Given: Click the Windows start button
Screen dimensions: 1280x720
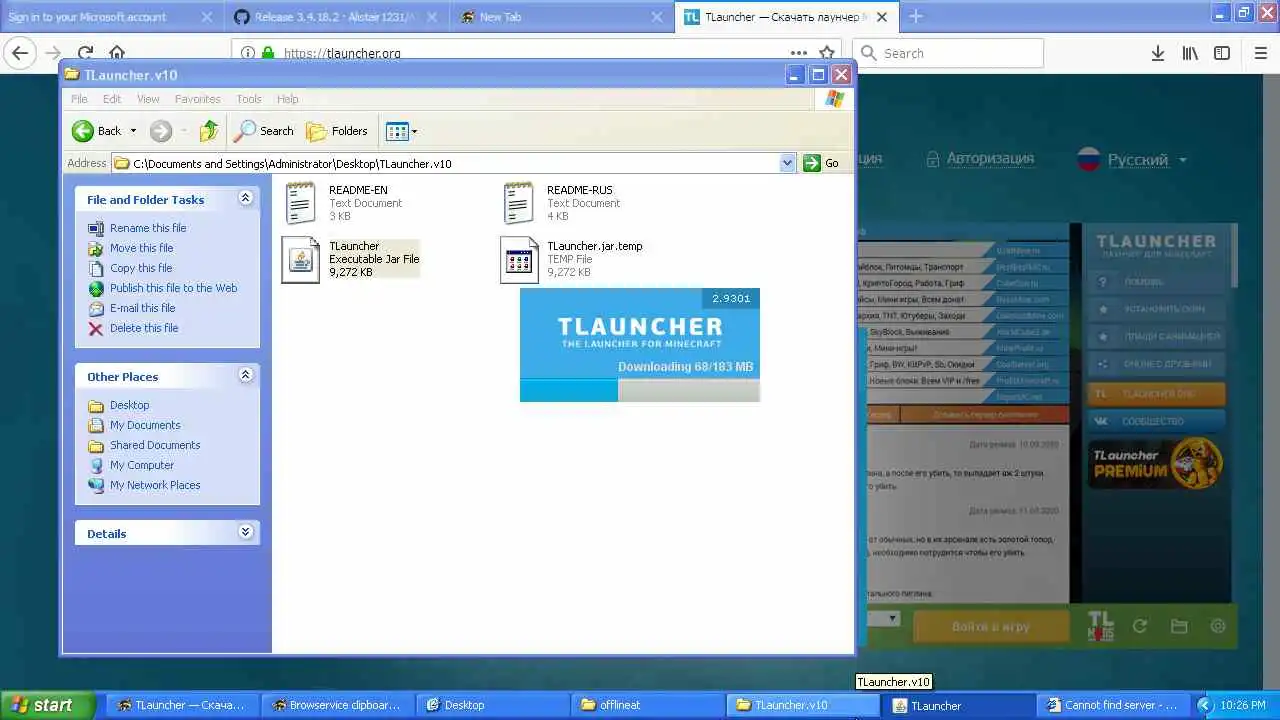Looking at the screenshot, I should [x=48, y=705].
